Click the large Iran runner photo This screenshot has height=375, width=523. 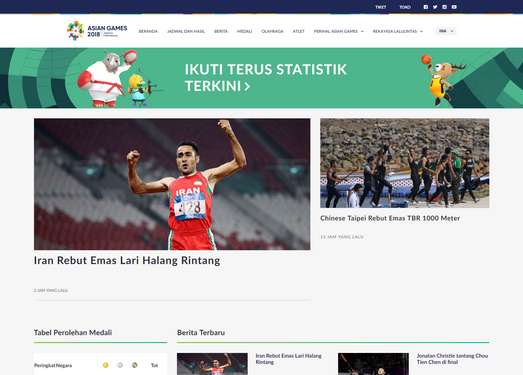point(172,184)
